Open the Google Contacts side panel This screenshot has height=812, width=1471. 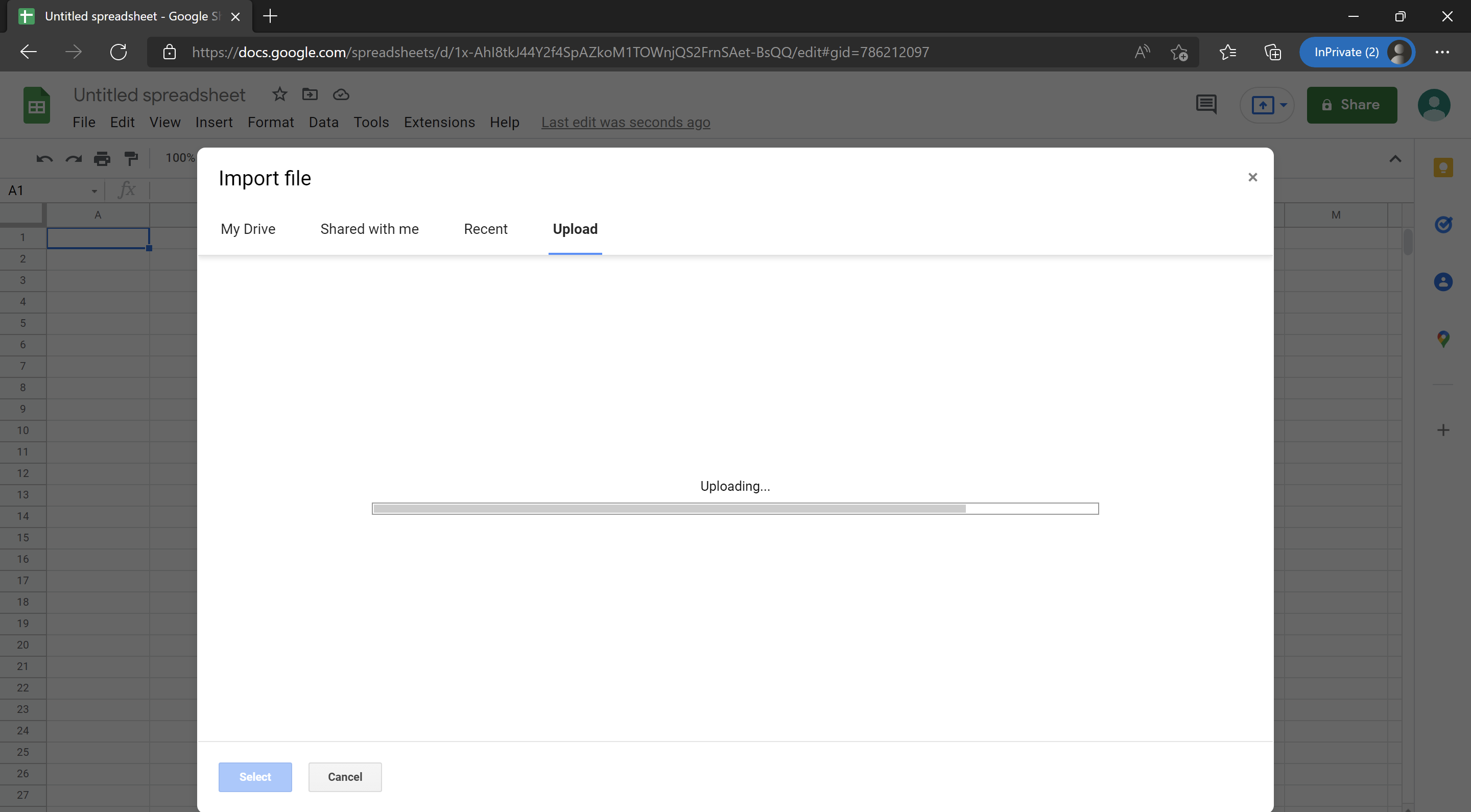(x=1443, y=281)
